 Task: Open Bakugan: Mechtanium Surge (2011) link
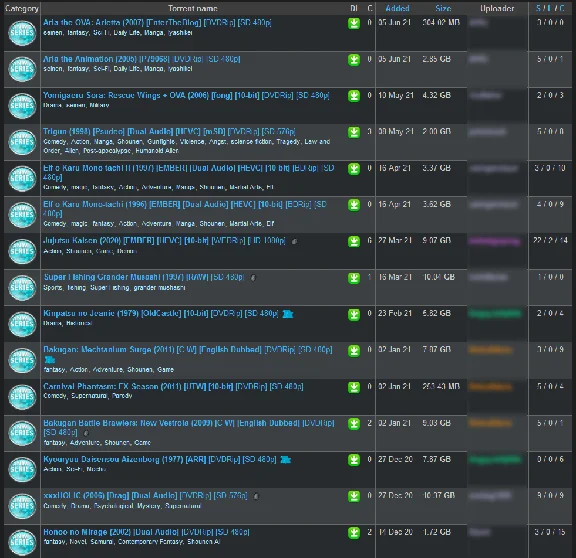click(x=188, y=349)
